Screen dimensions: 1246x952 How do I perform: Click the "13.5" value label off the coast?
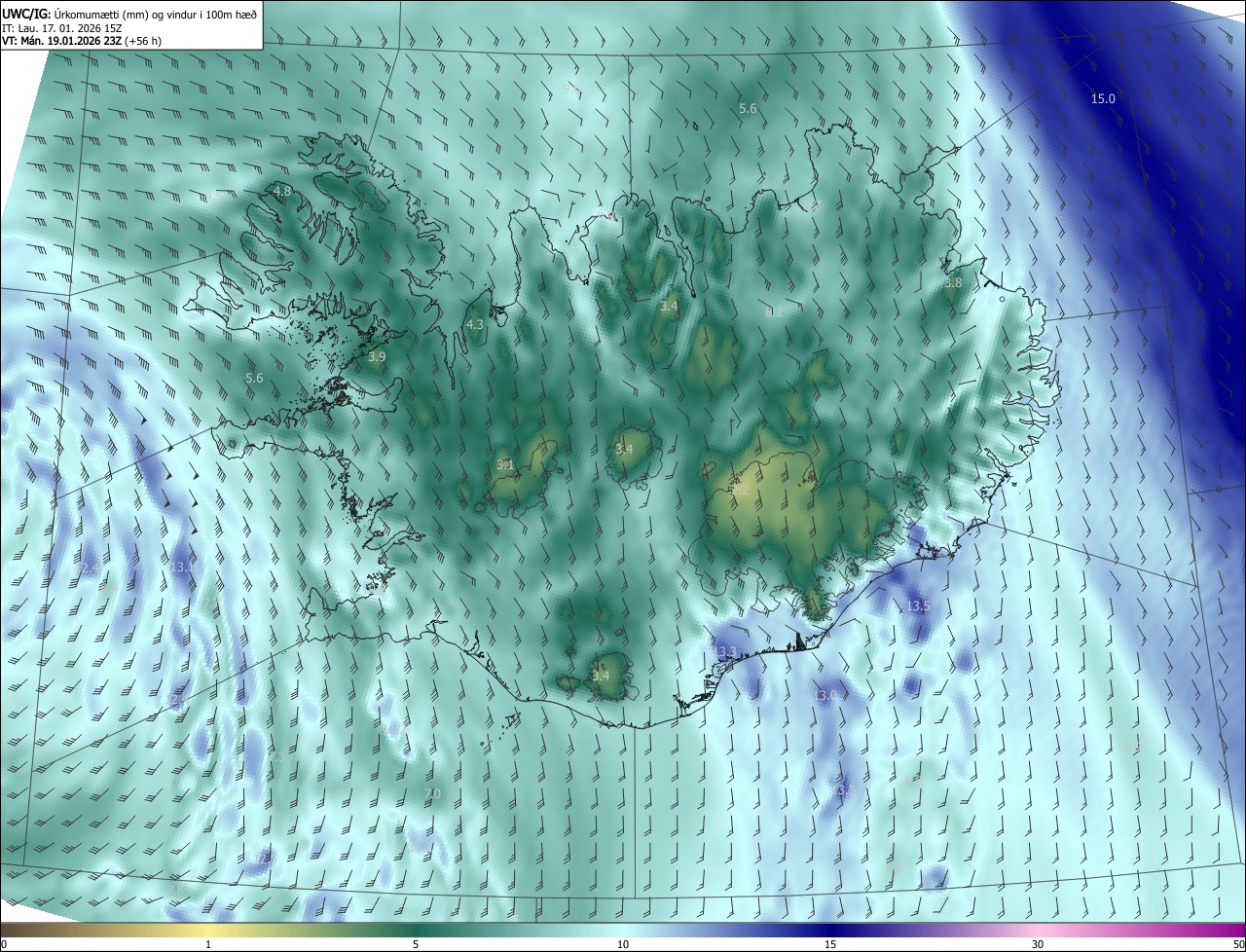[x=918, y=605]
